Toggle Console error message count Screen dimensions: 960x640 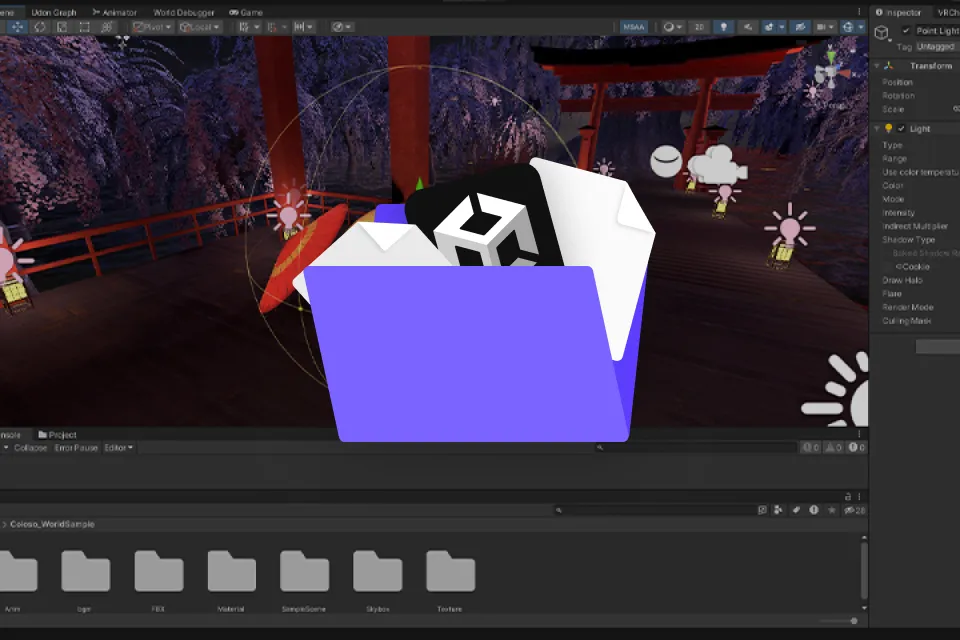point(856,448)
